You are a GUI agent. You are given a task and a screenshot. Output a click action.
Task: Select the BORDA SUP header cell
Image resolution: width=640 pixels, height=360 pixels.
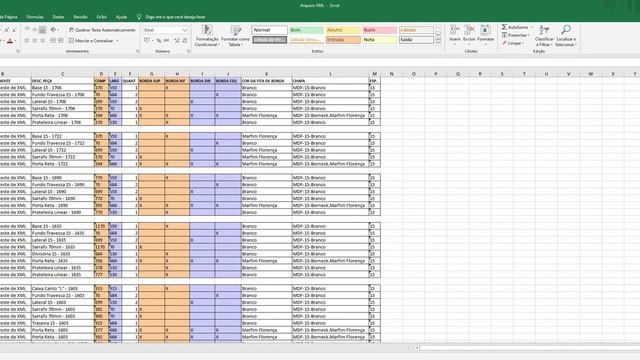click(x=151, y=81)
